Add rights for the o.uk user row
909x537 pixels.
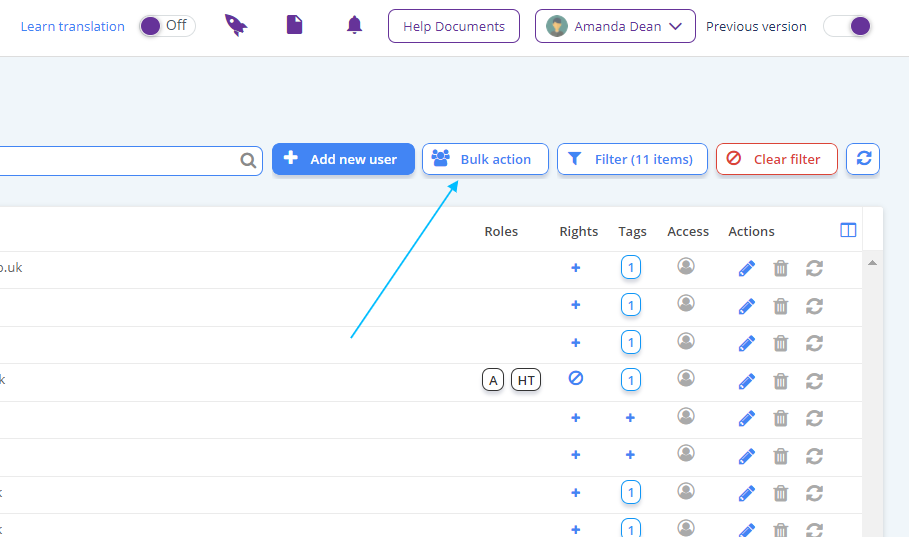coord(576,267)
